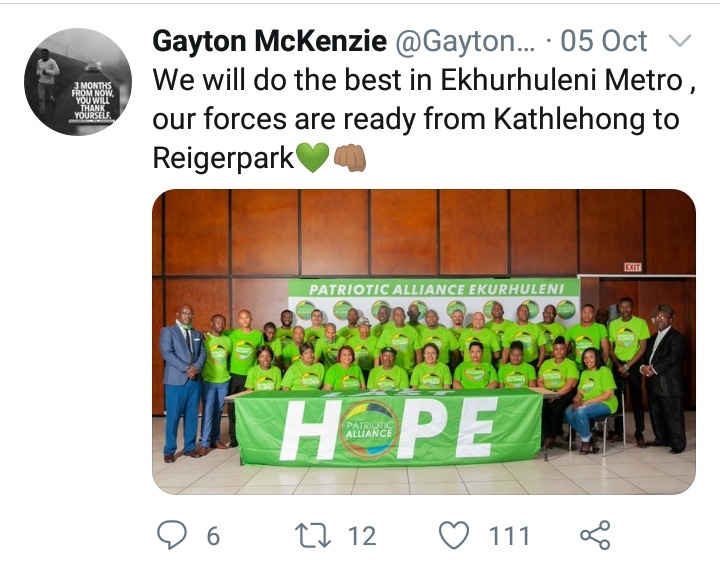The image size is (720, 570).
Task: Open Gayton McKenzie's round profile picture
Action: (78, 82)
